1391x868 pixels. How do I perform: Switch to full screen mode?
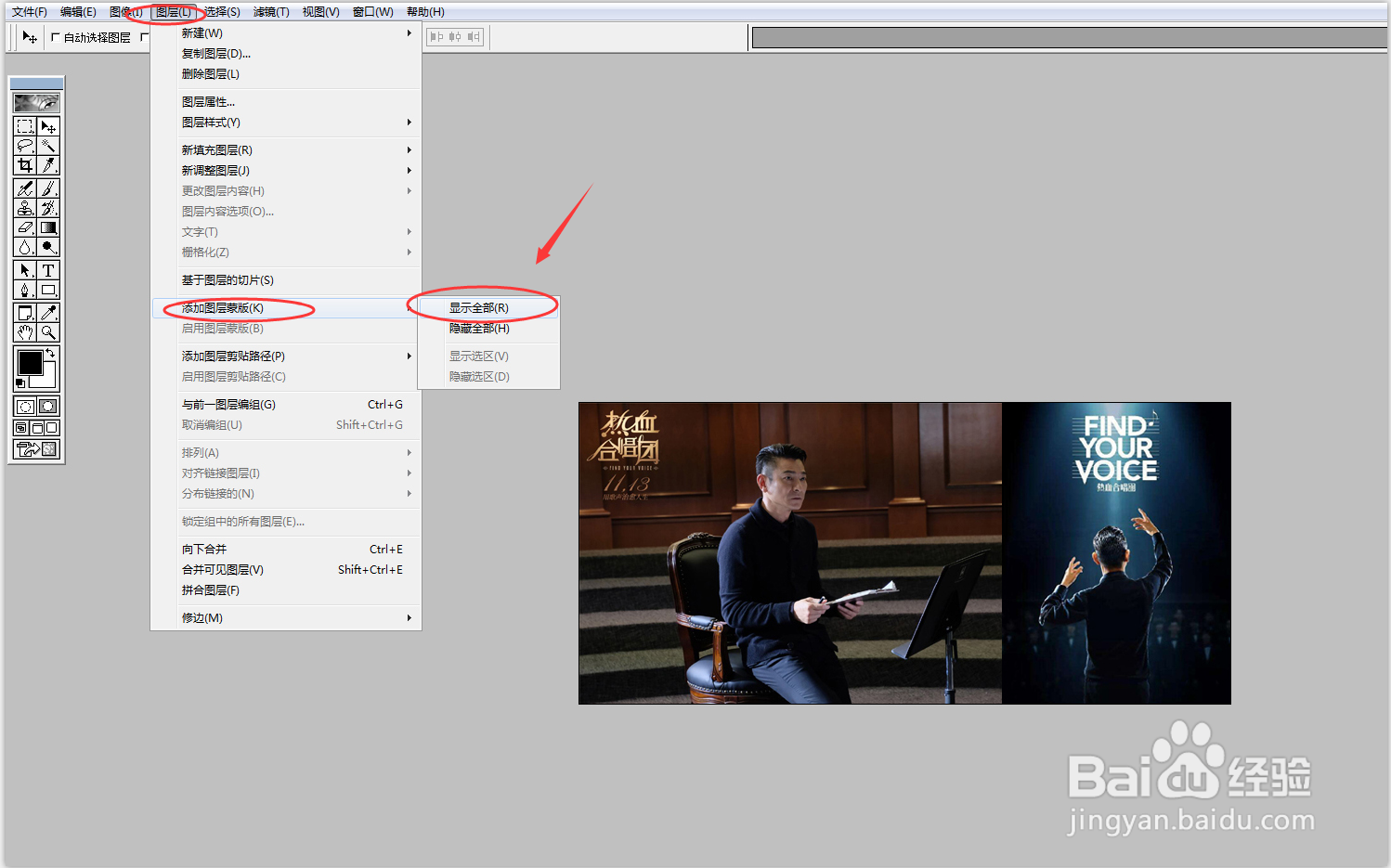53,428
